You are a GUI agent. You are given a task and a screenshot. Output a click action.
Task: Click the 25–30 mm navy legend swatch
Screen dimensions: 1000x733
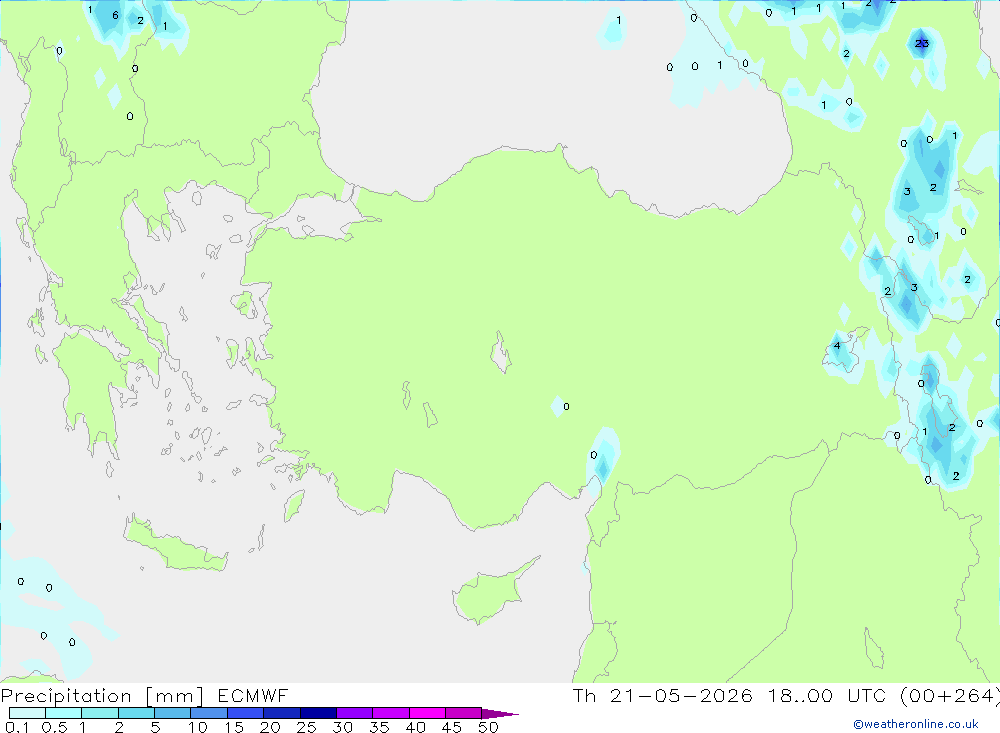click(318, 713)
